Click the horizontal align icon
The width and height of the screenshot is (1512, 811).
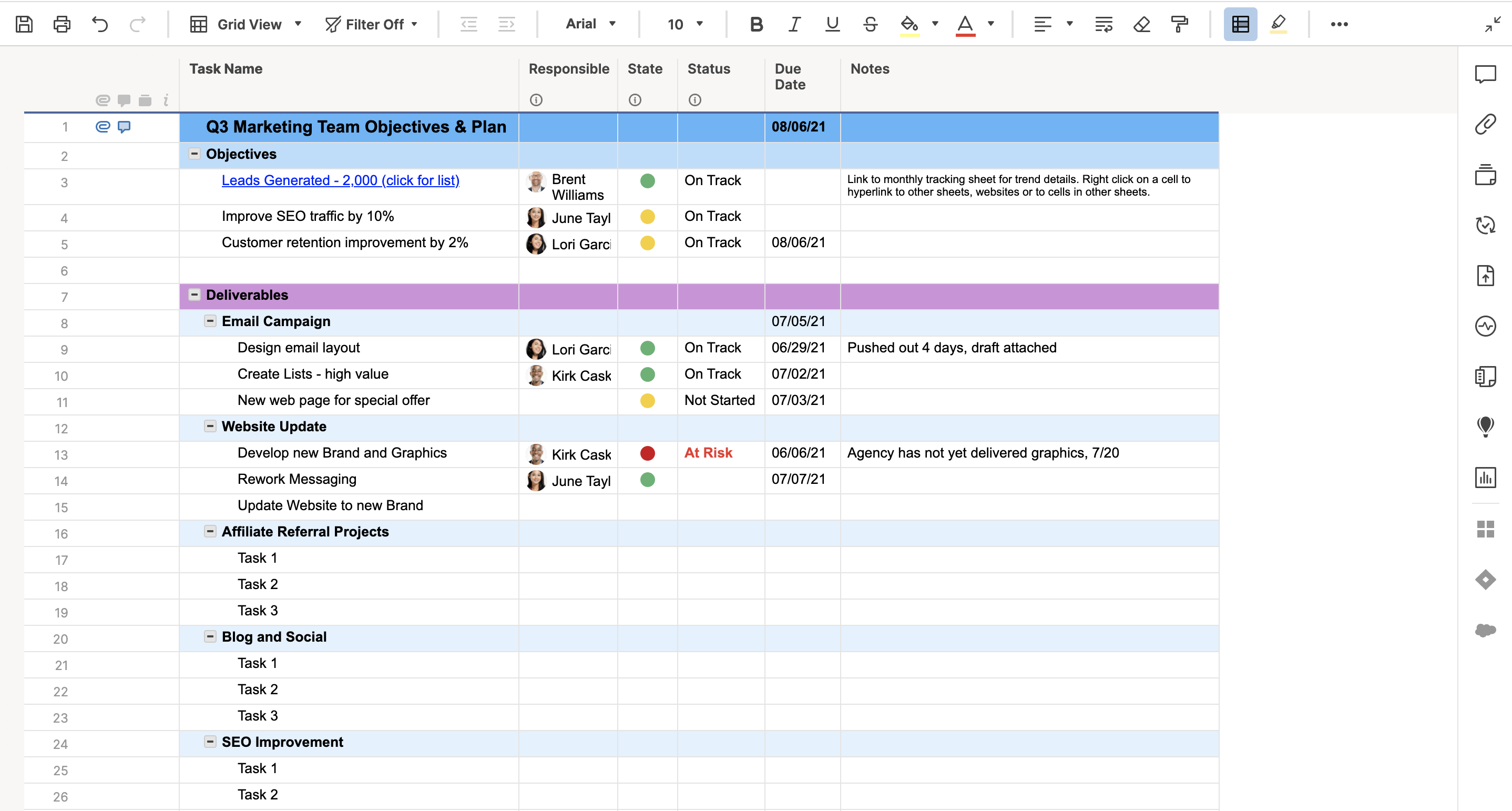point(1043,24)
